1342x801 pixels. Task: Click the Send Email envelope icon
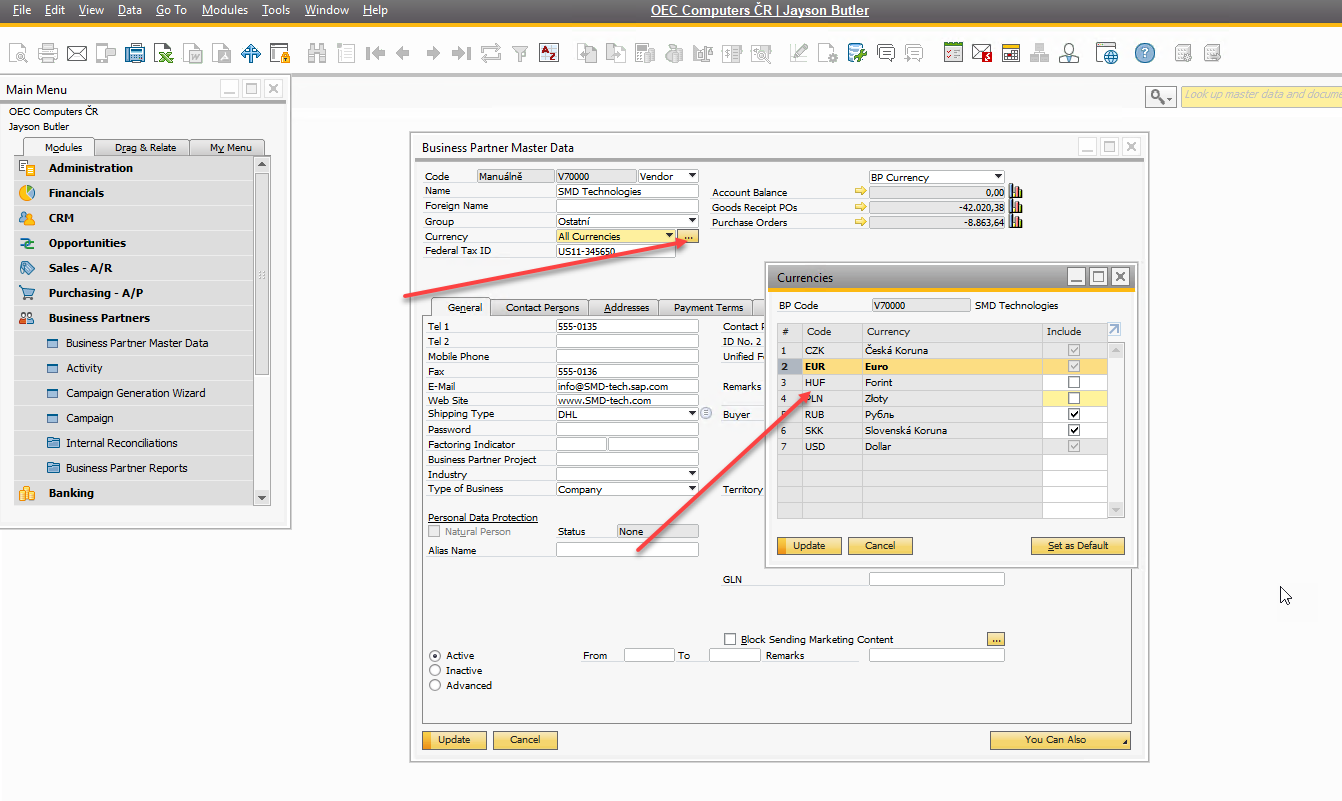77,53
